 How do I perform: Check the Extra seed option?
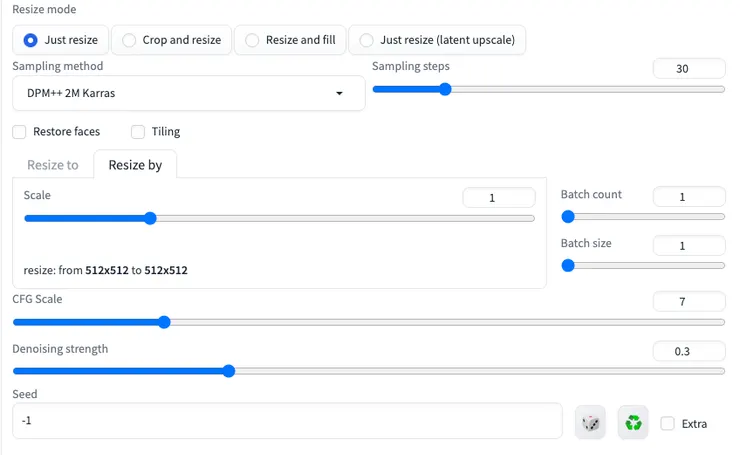pyautogui.click(x=668, y=423)
